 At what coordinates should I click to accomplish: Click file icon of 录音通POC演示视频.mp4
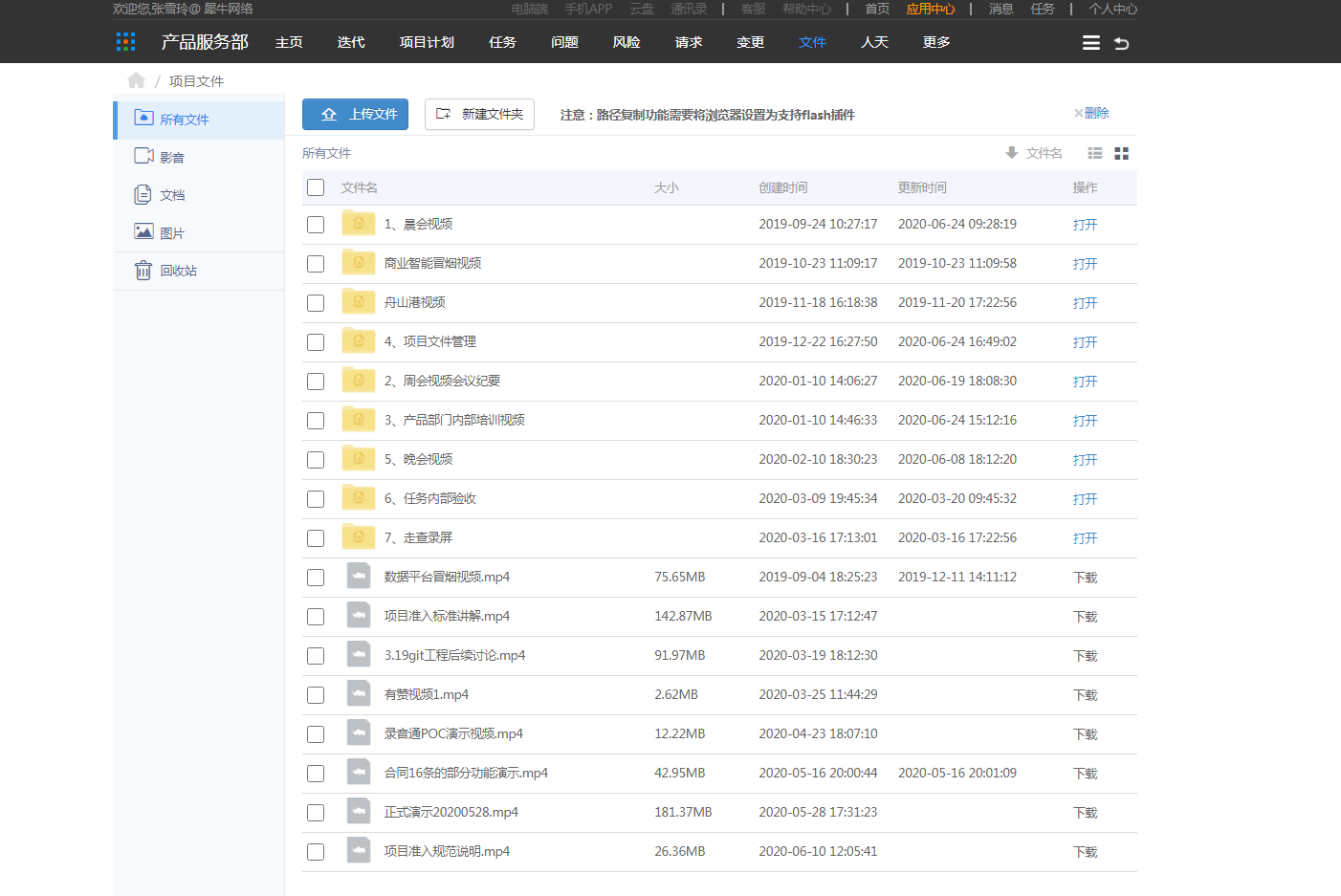click(x=359, y=732)
